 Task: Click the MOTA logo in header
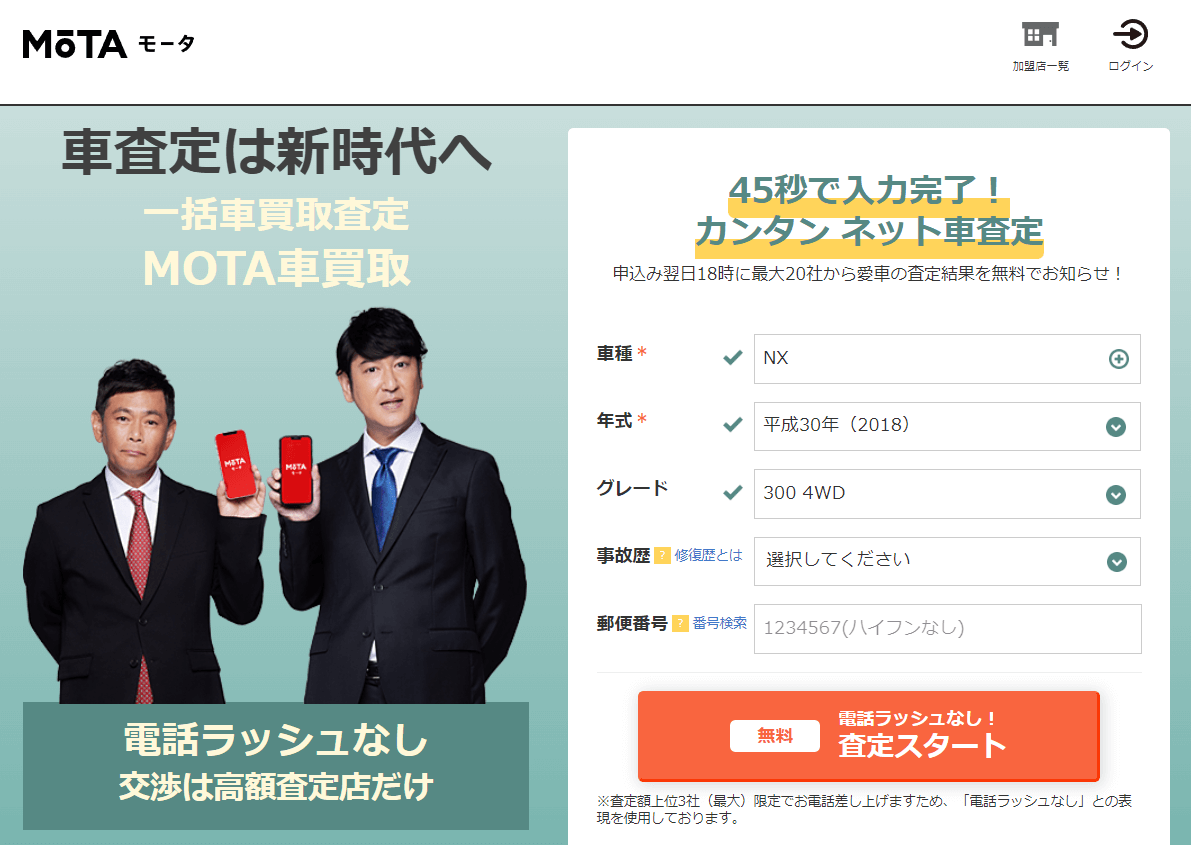pos(109,44)
